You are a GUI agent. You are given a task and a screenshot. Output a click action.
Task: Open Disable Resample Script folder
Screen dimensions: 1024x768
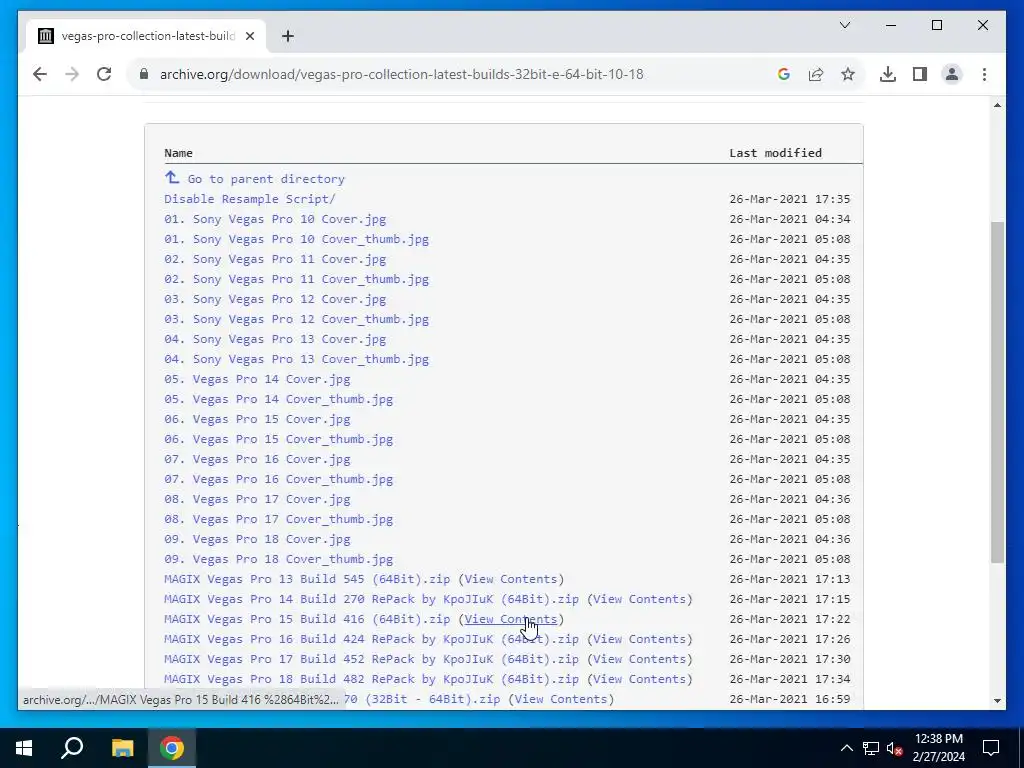coord(249,199)
